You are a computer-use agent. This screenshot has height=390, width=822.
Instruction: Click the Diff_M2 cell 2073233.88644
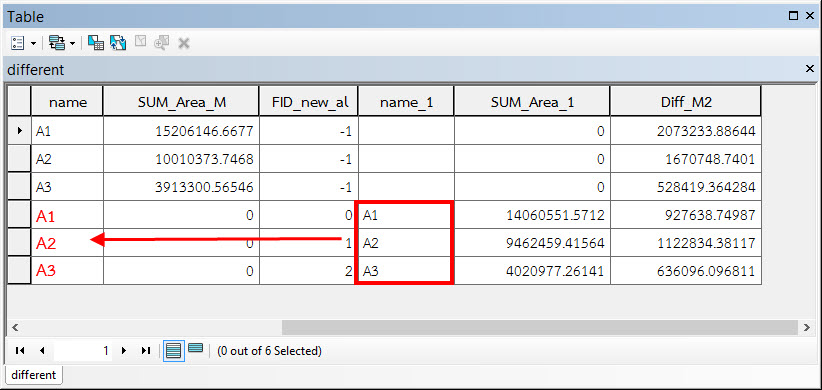point(686,131)
